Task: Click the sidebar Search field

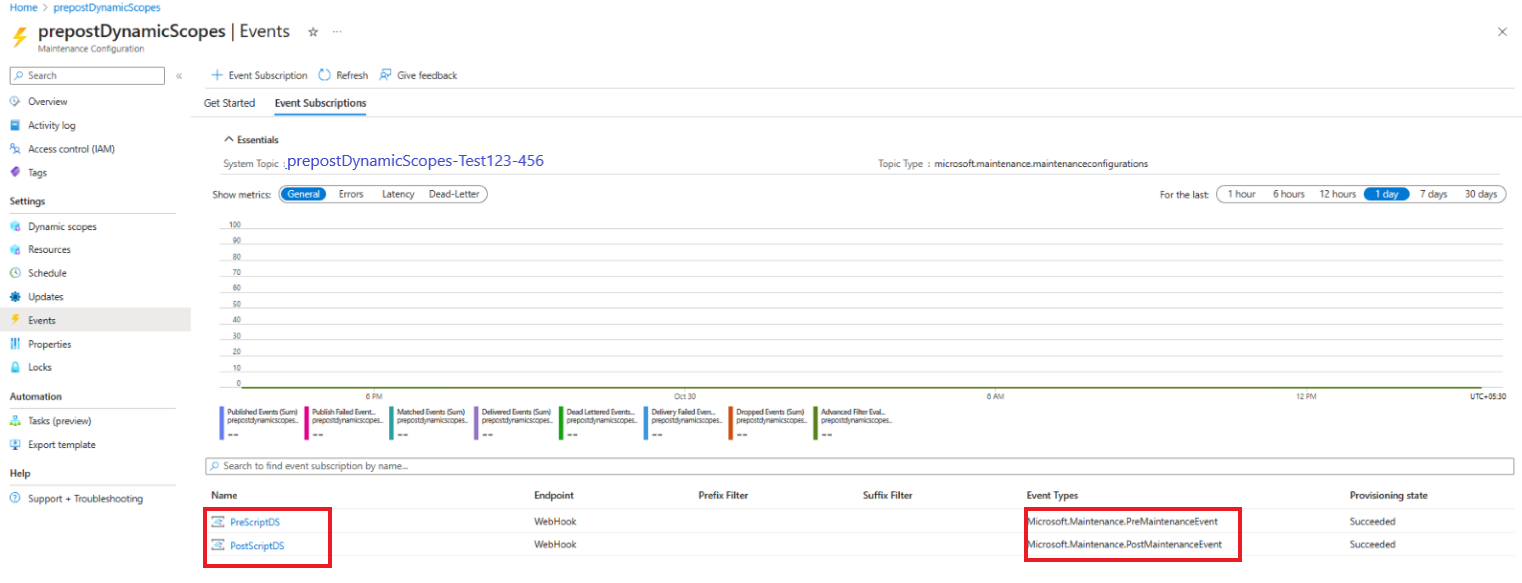Action: pos(86,76)
